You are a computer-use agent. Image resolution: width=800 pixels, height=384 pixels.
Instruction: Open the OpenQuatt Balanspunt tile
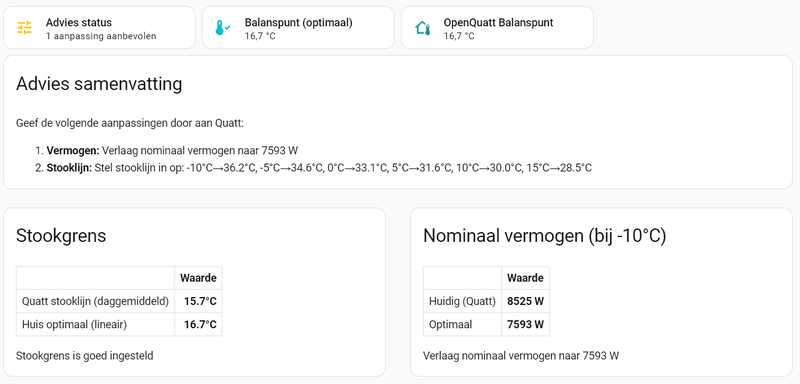point(497,28)
